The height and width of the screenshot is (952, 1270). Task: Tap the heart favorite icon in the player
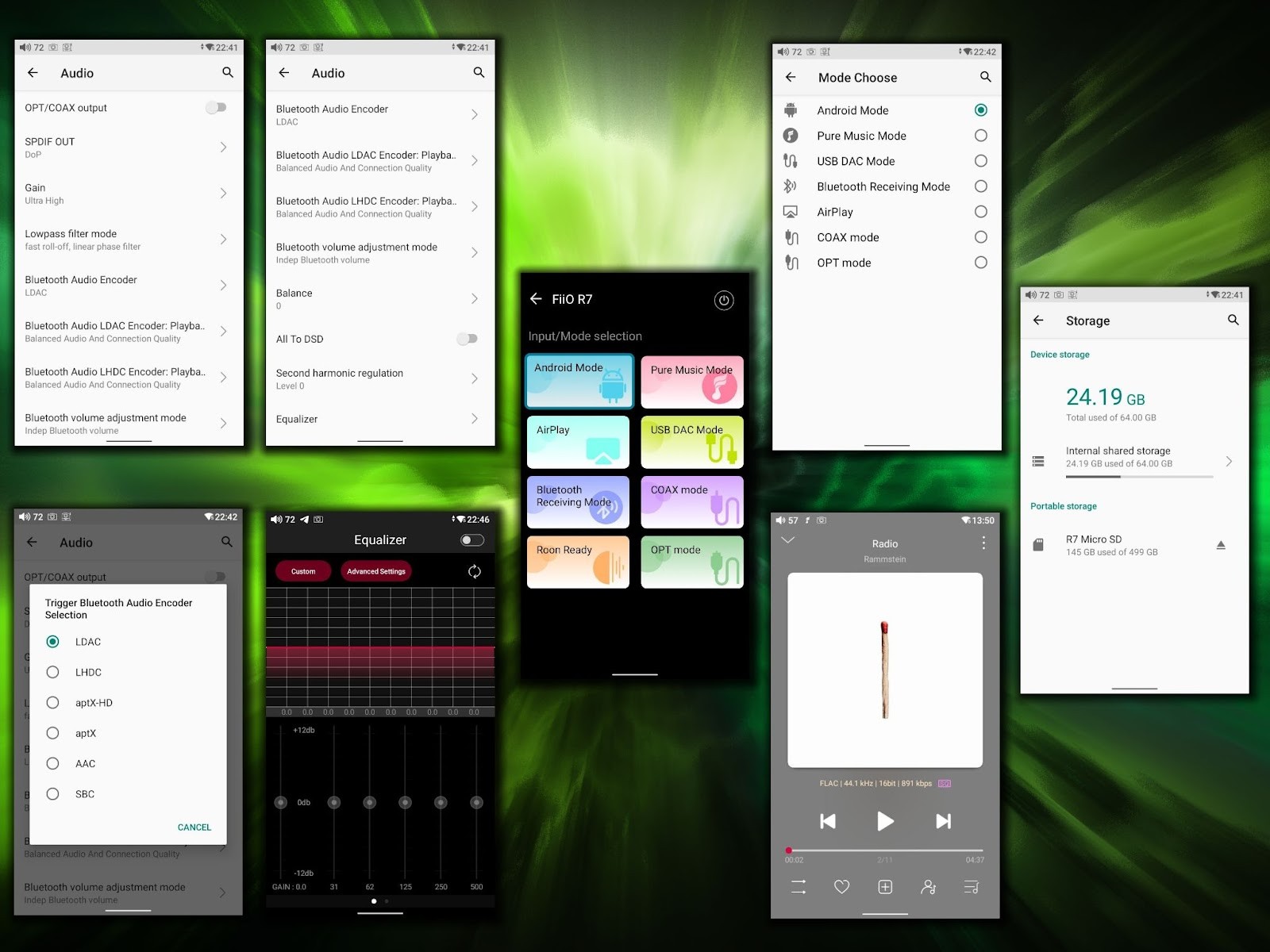click(x=841, y=887)
